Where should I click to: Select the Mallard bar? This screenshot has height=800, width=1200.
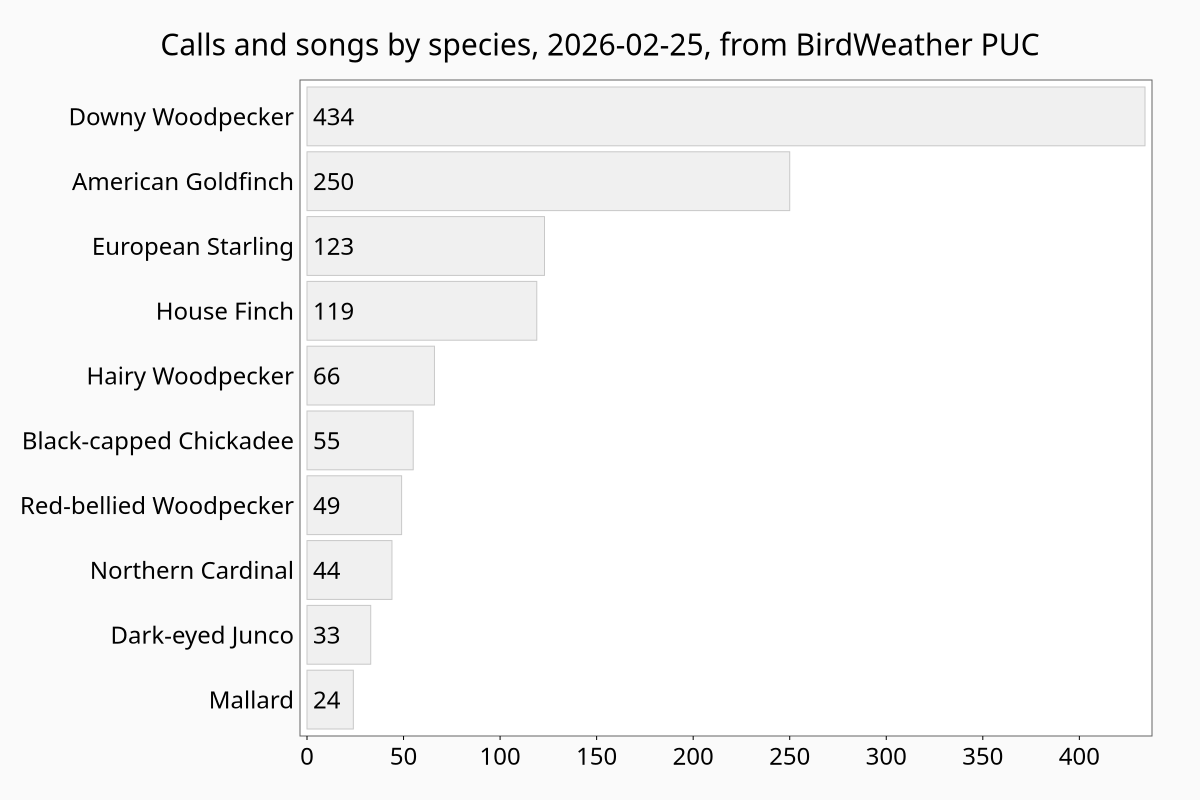point(330,700)
